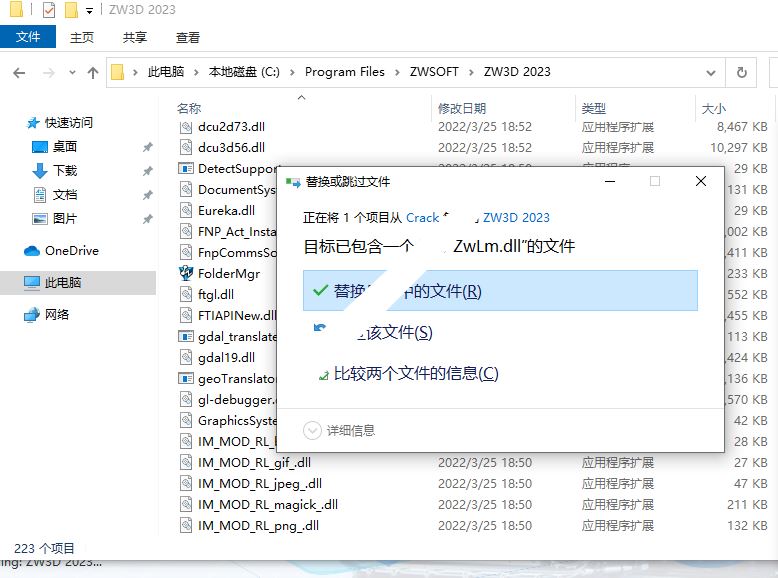Click the pin icon beside 下载
Viewport: 778px width, 578px height.
[x=147, y=171]
